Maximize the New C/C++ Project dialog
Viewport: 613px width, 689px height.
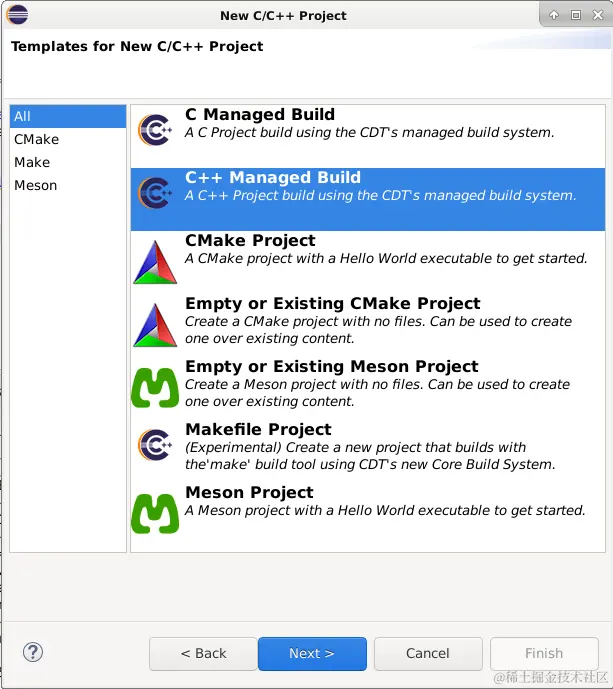tap(575, 15)
